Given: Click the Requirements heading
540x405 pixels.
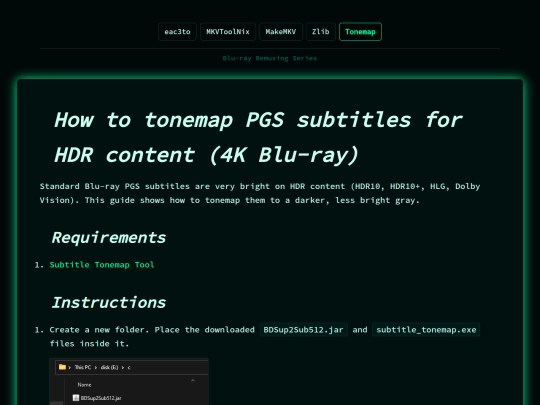Looking at the screenshot, I should pyautogui.click(x=109, y=238).
